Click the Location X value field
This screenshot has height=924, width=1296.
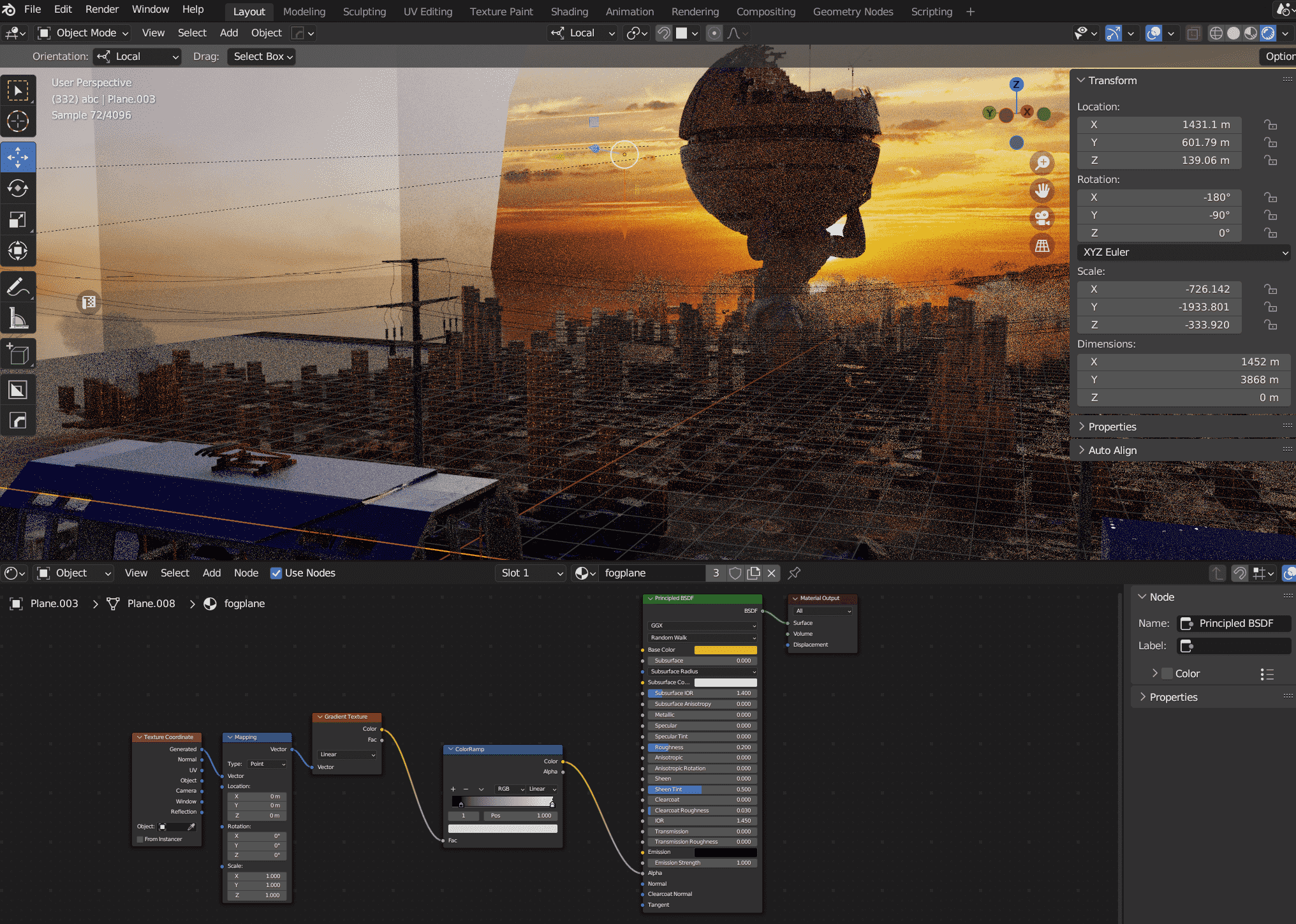(x=1159, y=125)
